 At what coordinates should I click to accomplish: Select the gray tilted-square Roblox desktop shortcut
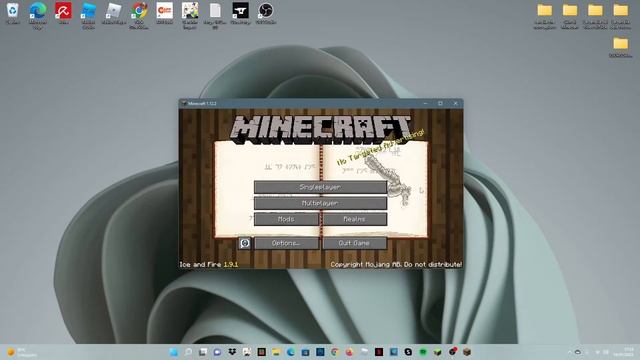(113, 13)
